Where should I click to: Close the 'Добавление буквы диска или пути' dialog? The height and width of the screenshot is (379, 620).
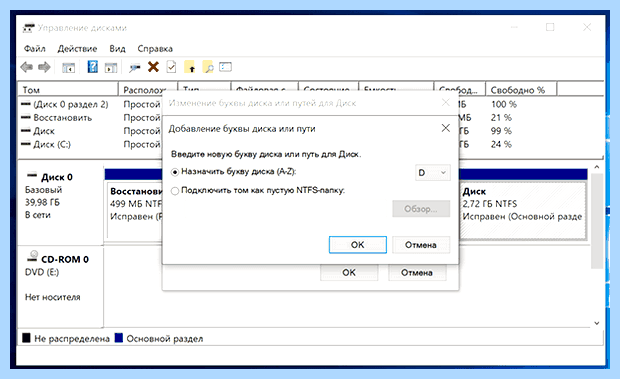point(446,128)
